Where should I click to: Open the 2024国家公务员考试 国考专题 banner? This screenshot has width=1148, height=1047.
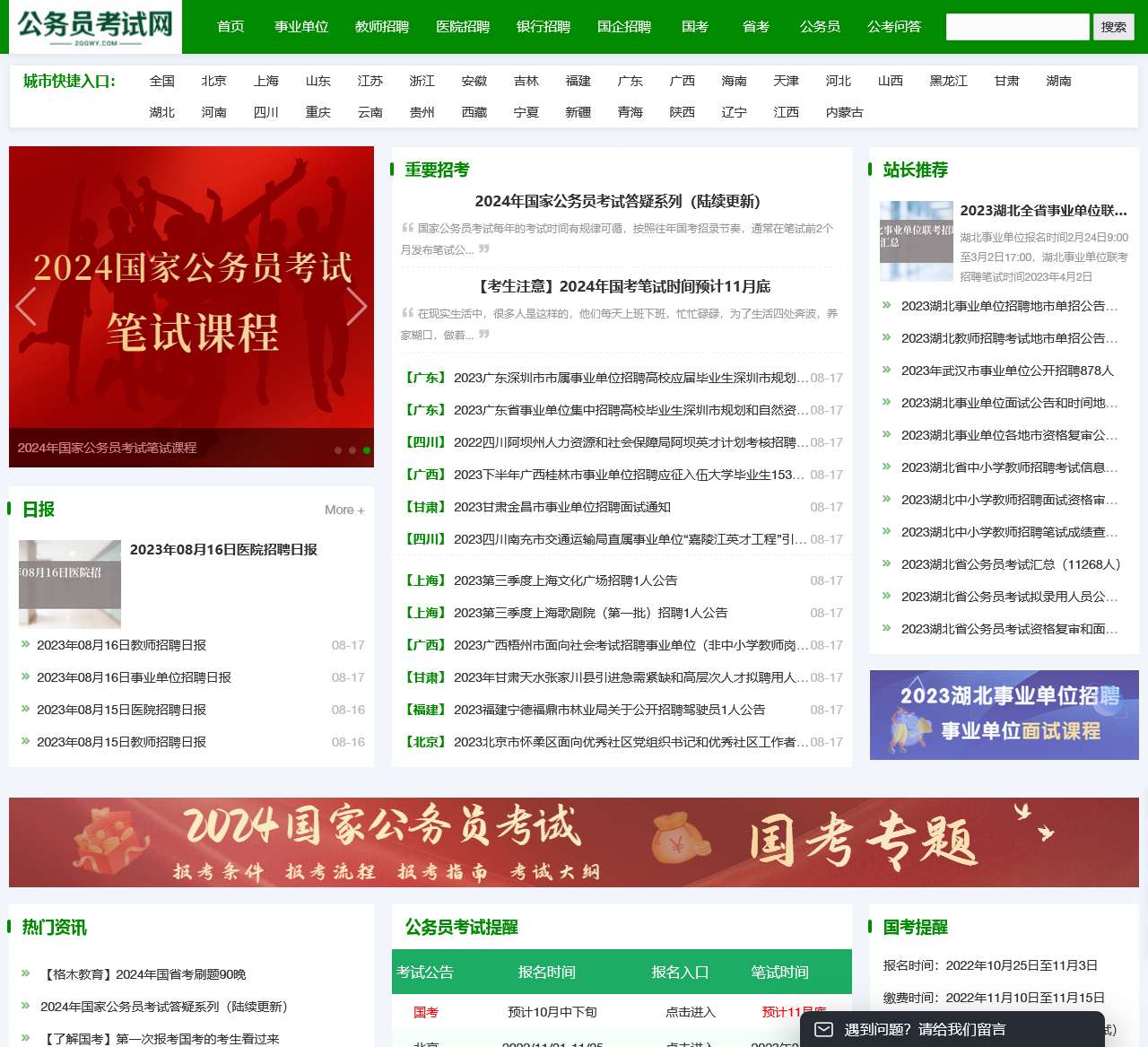click(x=574, y=842)
